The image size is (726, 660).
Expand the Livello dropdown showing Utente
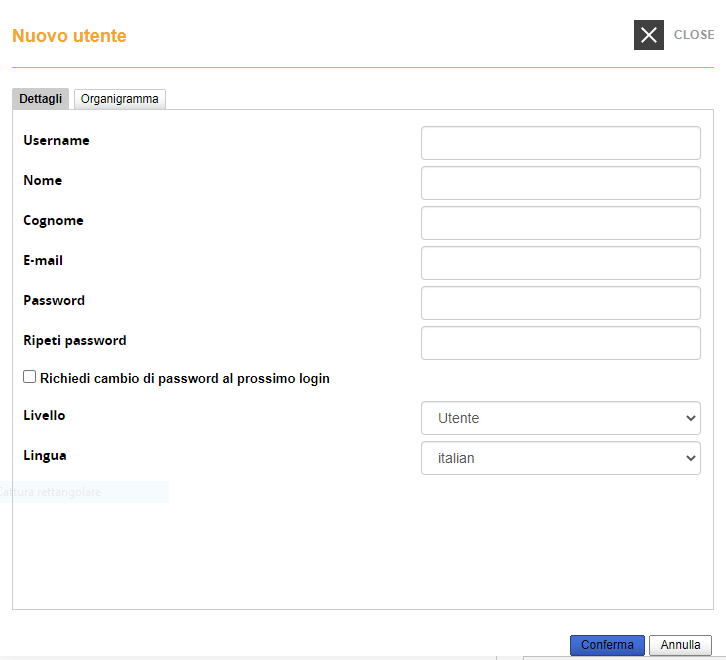pos(560,418)
